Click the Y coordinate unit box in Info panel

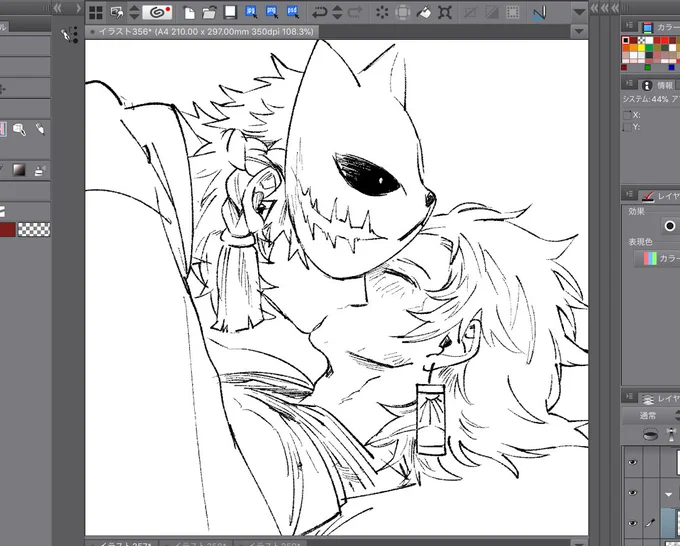pyautogui.click(x=627, y=127)
